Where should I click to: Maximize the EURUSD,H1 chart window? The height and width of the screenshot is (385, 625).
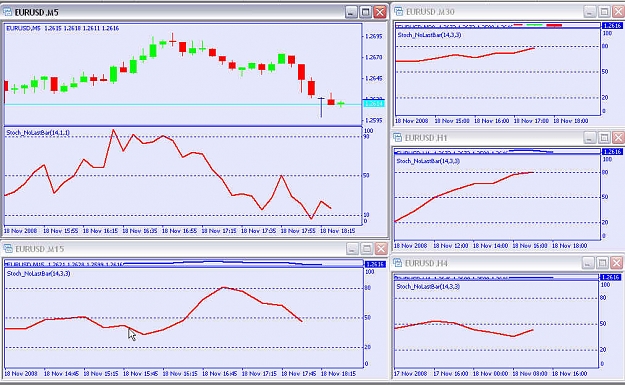pyautogui.click(x=604, y=138)
